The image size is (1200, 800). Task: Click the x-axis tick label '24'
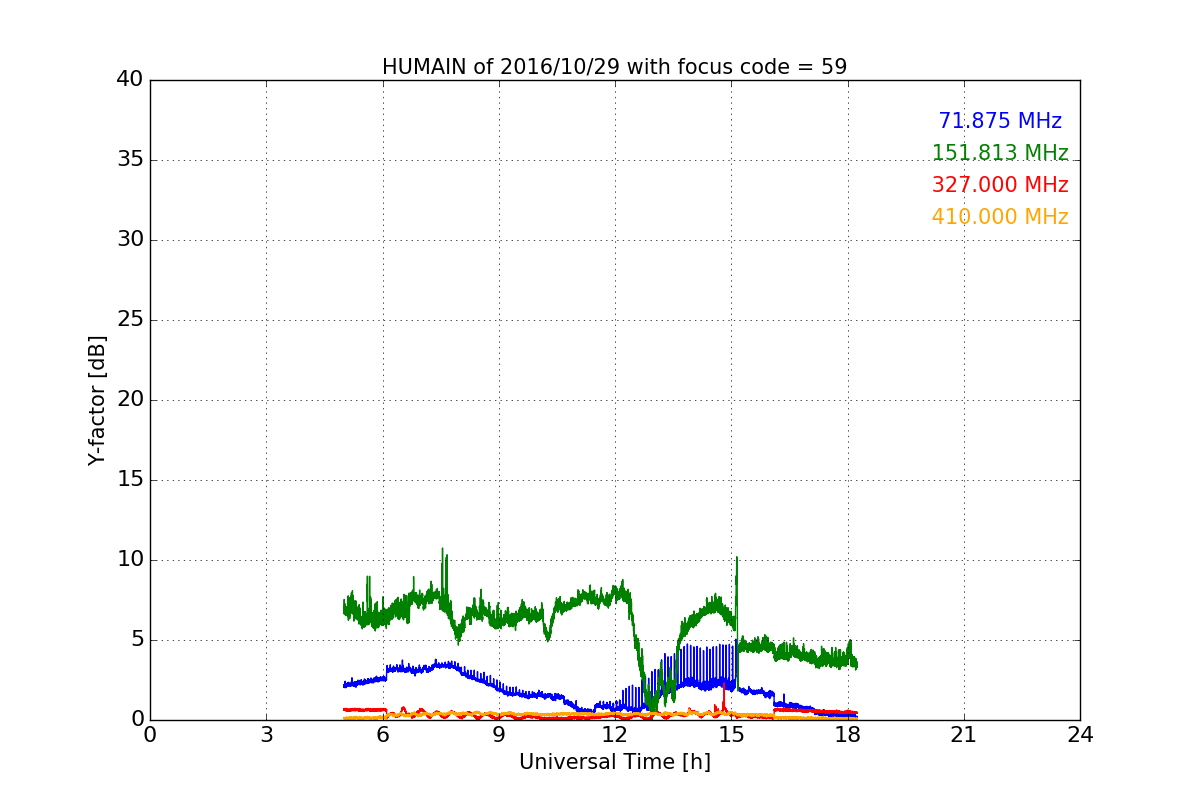[1080, 734]
